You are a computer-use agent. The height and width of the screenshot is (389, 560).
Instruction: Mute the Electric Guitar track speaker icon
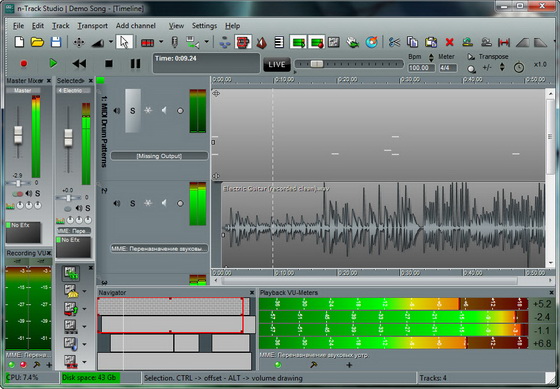coord(117,203)
